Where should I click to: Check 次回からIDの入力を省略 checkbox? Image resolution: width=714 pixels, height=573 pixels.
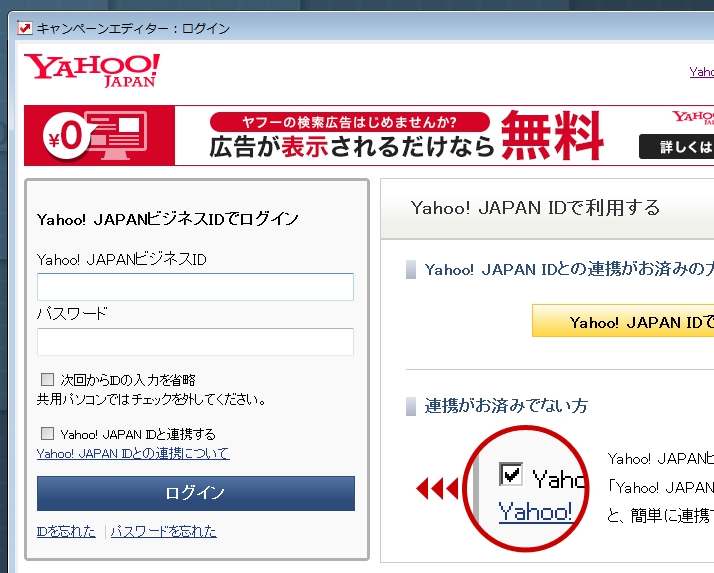click(x=47, y=379)
